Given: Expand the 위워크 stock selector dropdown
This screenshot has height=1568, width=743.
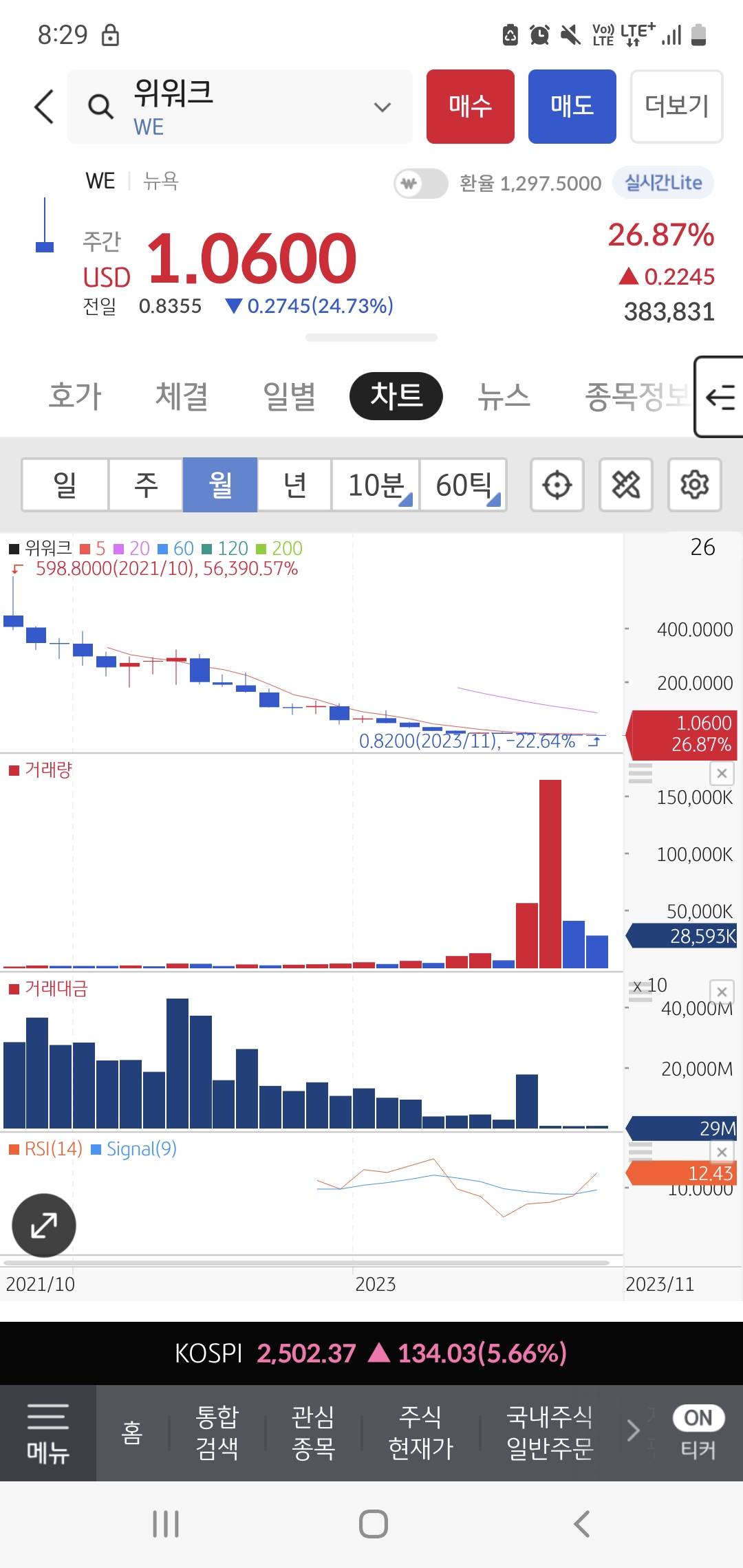Looking at the screenshot, I should (x=382, y=107).
